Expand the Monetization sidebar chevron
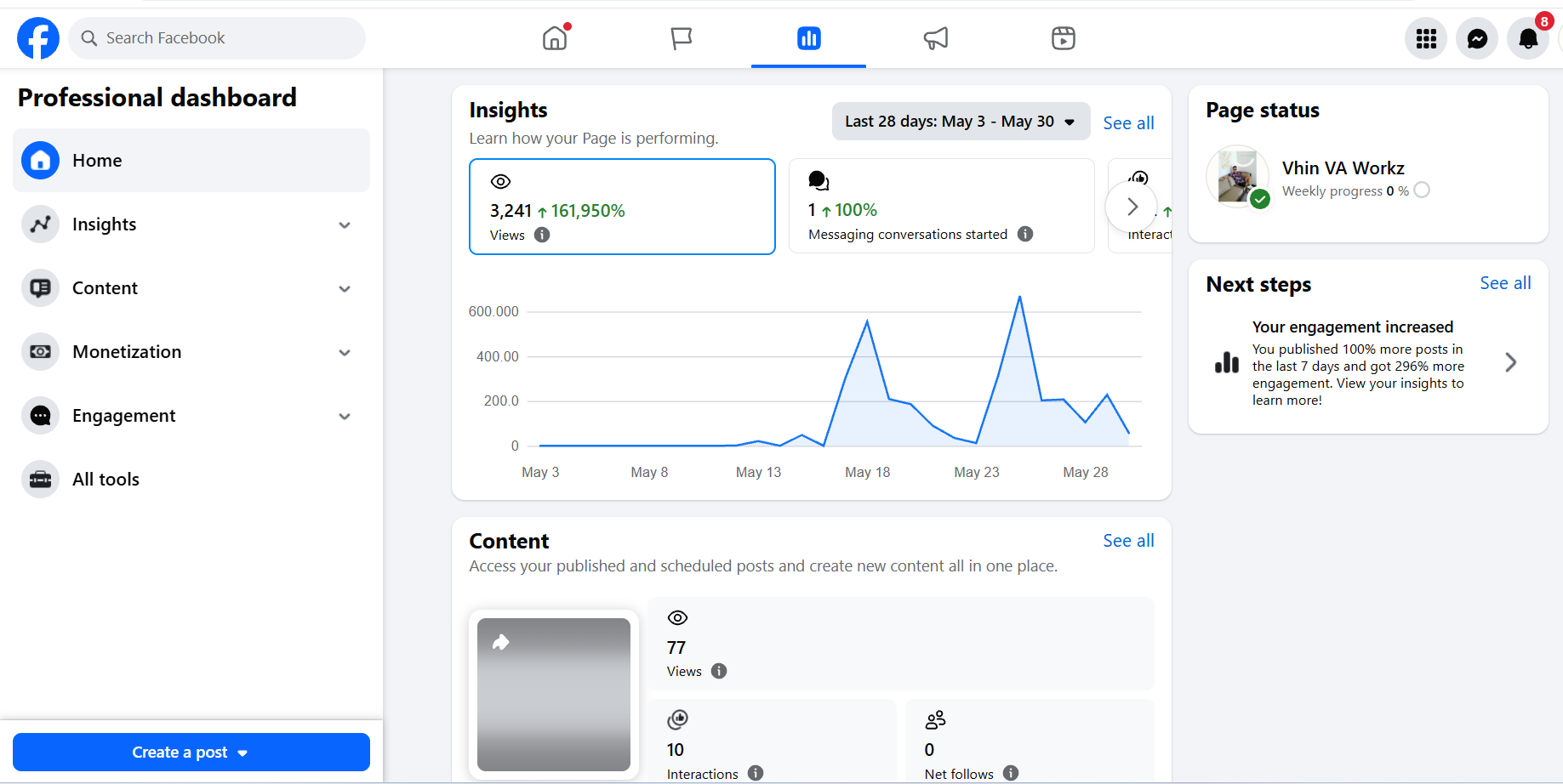 [x=345, y=353]
